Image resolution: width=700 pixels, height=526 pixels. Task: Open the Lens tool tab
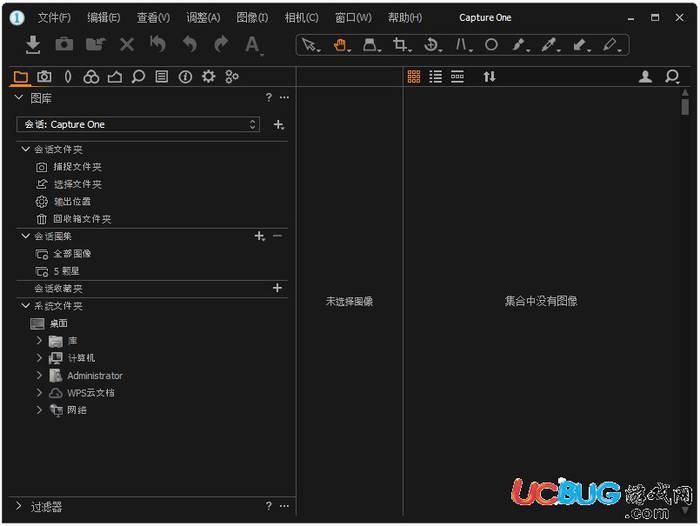coord(68,77)
